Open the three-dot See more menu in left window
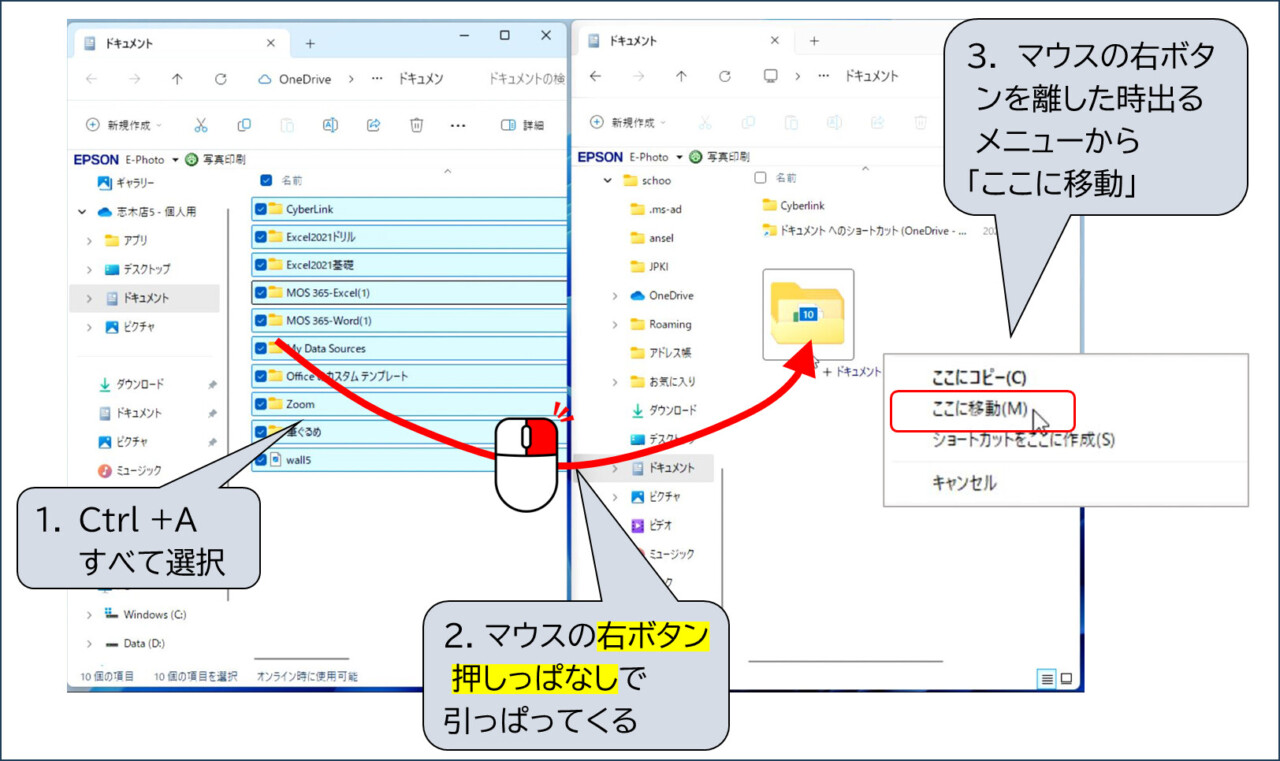Image resolution: width=1280 pixels, height=761 pixels. coord(458,125)
